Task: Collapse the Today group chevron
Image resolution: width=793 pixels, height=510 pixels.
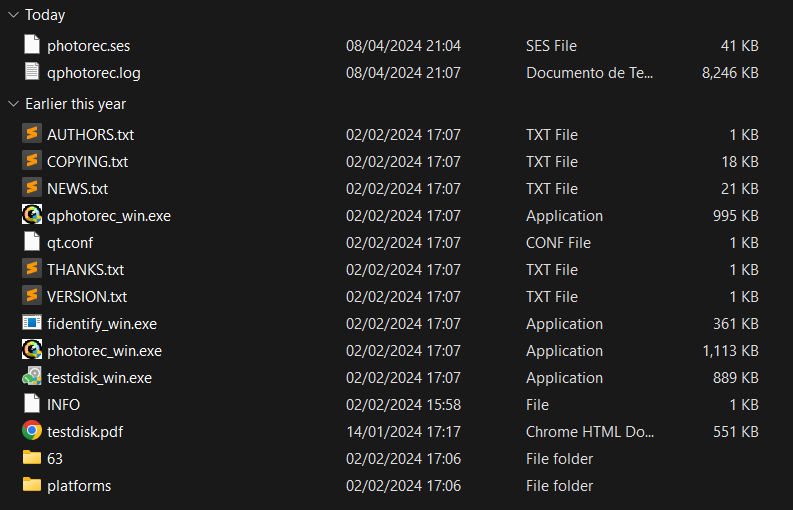Action: pos(13,15)
